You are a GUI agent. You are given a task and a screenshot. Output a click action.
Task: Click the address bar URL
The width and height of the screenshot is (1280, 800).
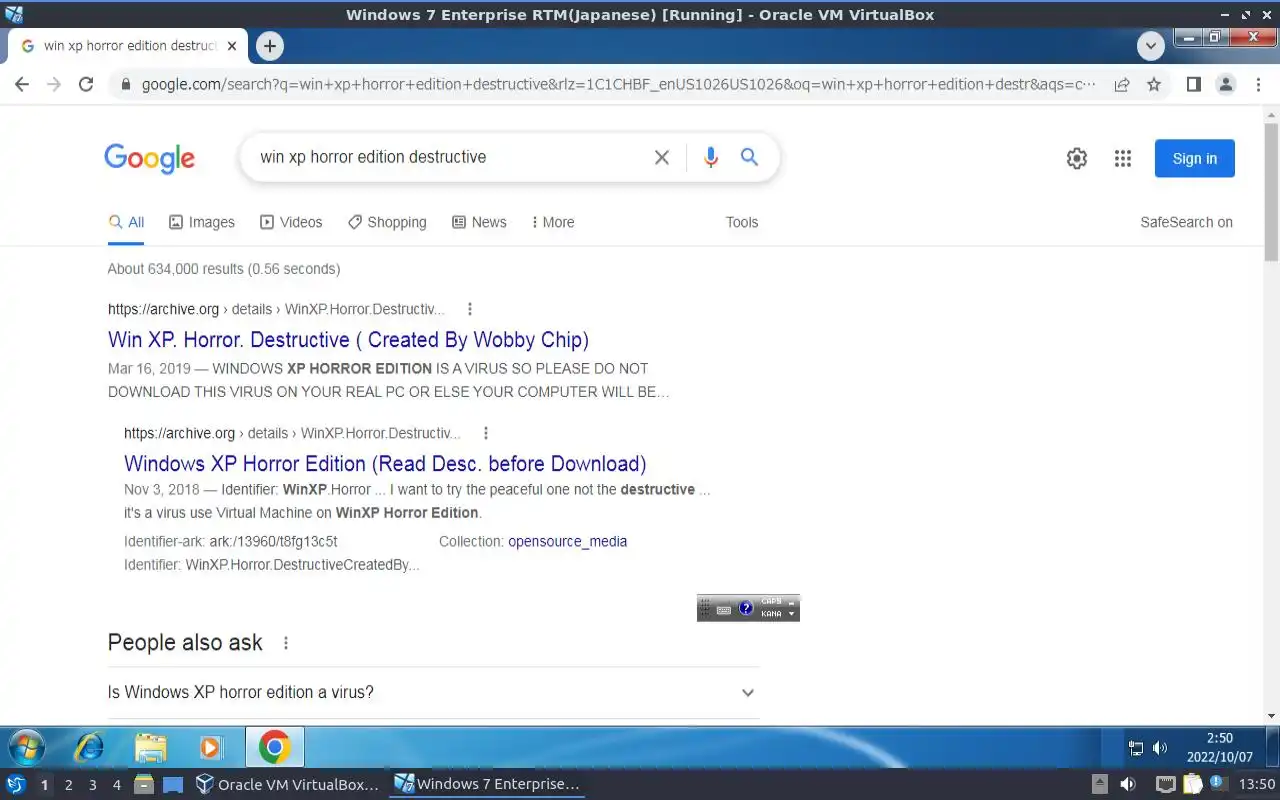(618, 85)
